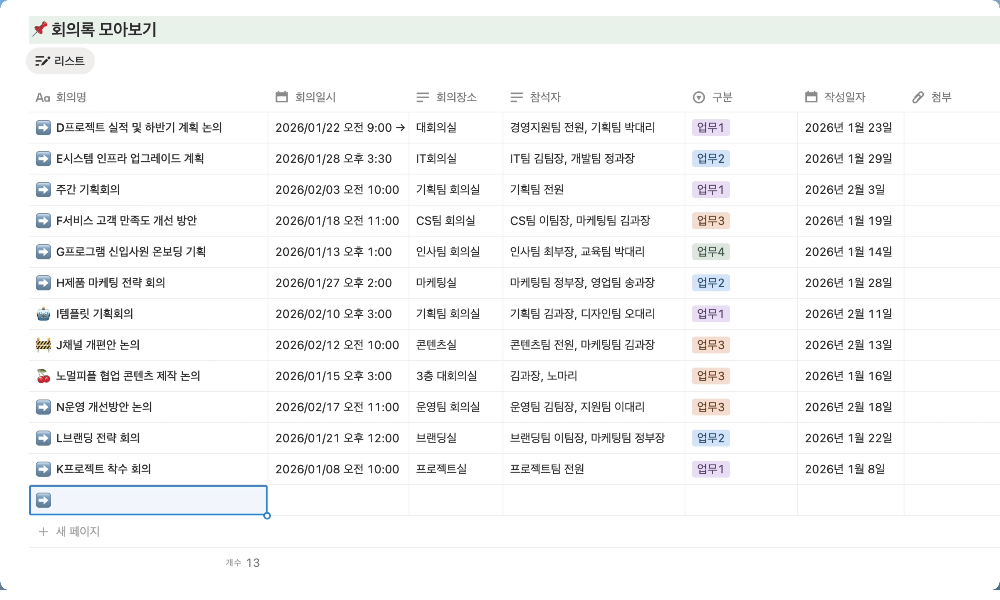Click the 개수 13 count summary
Screen dimensions: 1000x600
pyautogui.click(x=243, y=563)
